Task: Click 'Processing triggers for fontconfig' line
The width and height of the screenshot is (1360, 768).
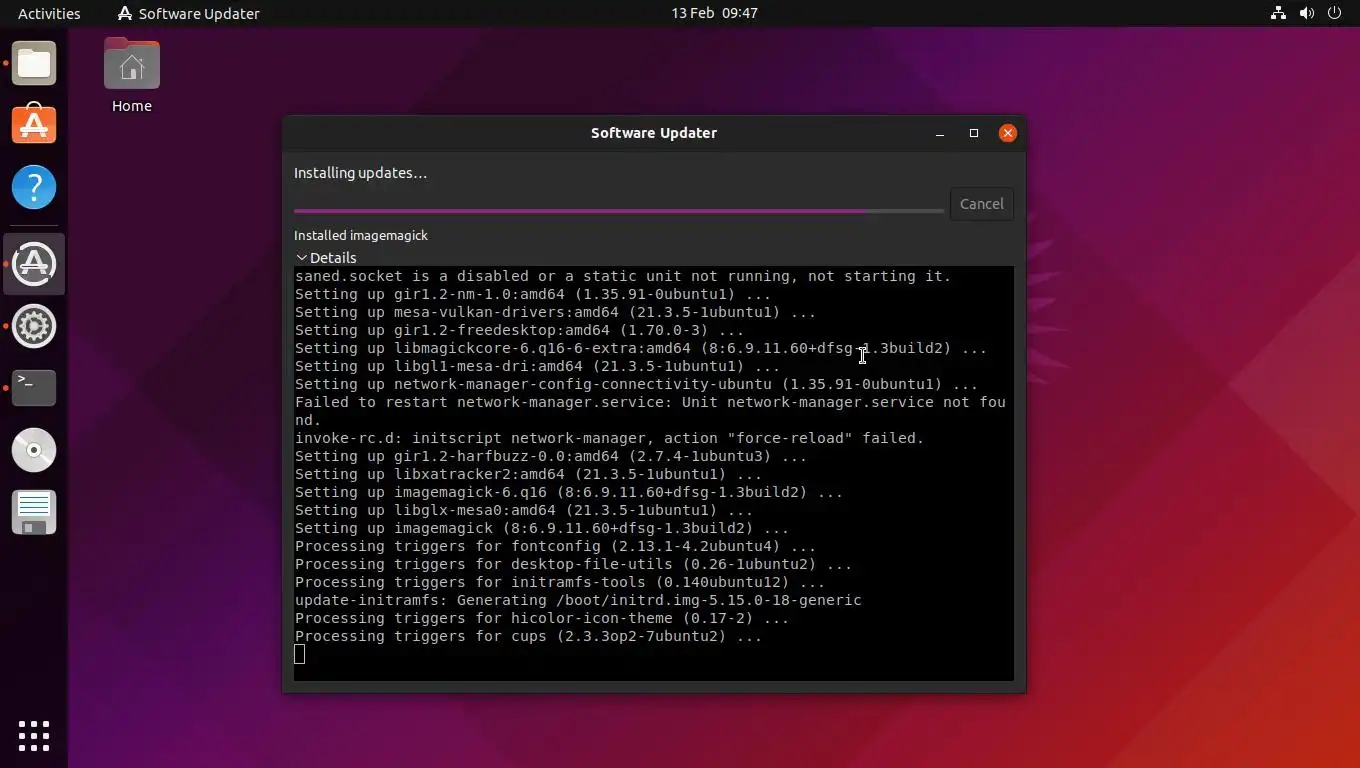Action: (555, 546)
